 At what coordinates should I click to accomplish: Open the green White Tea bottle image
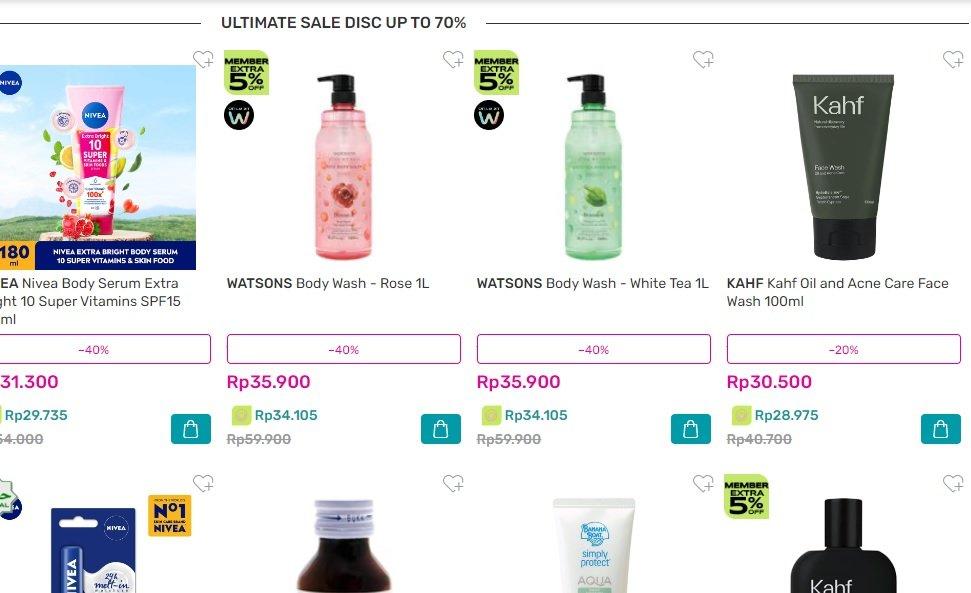593,167
